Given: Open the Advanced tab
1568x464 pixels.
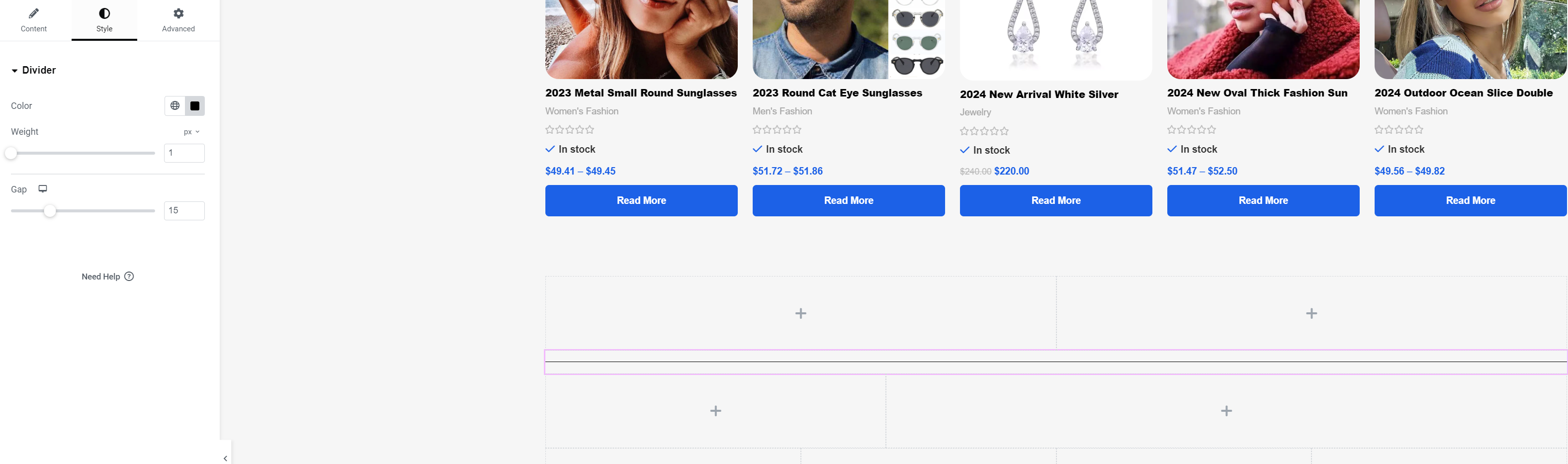Looking at the screenshot, I should point(178,20).
